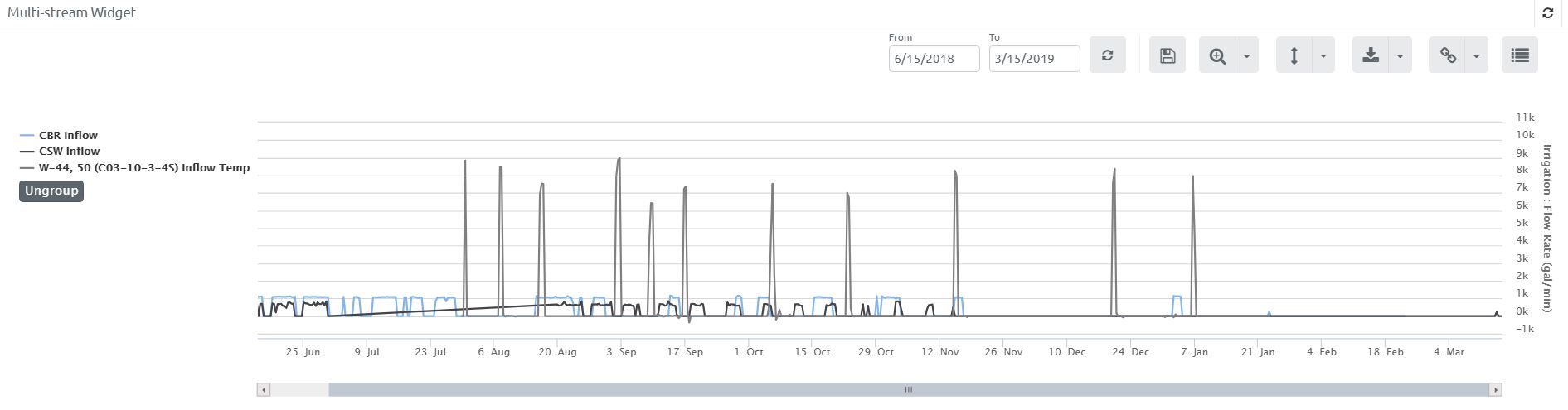Expand the link options dropdown arrow
The width and height of the screenshot is (1568, 410).
click(1477, 55)
